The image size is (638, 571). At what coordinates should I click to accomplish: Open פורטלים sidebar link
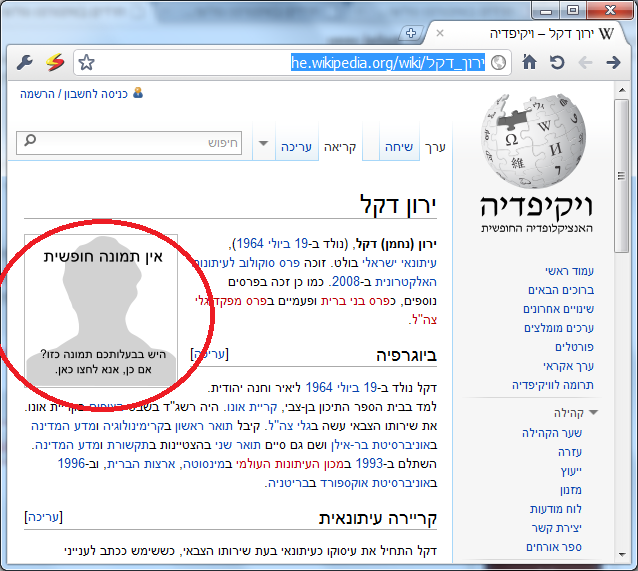pyautogui.click(x=574, y=347)
